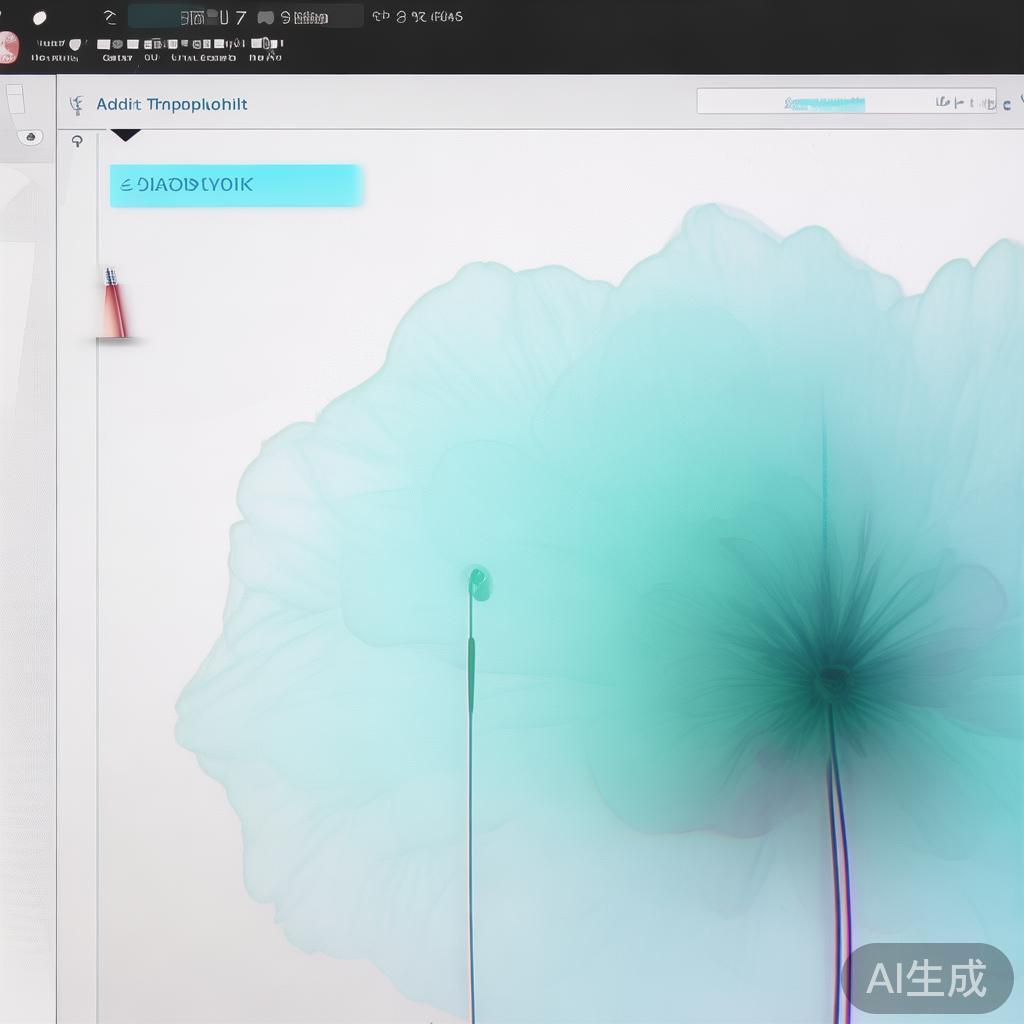Click the white oval icon in title bar
Image resolution: width=1024 pixels, height=1024 pixels.
pyautogui.click(x=40, y=18)
